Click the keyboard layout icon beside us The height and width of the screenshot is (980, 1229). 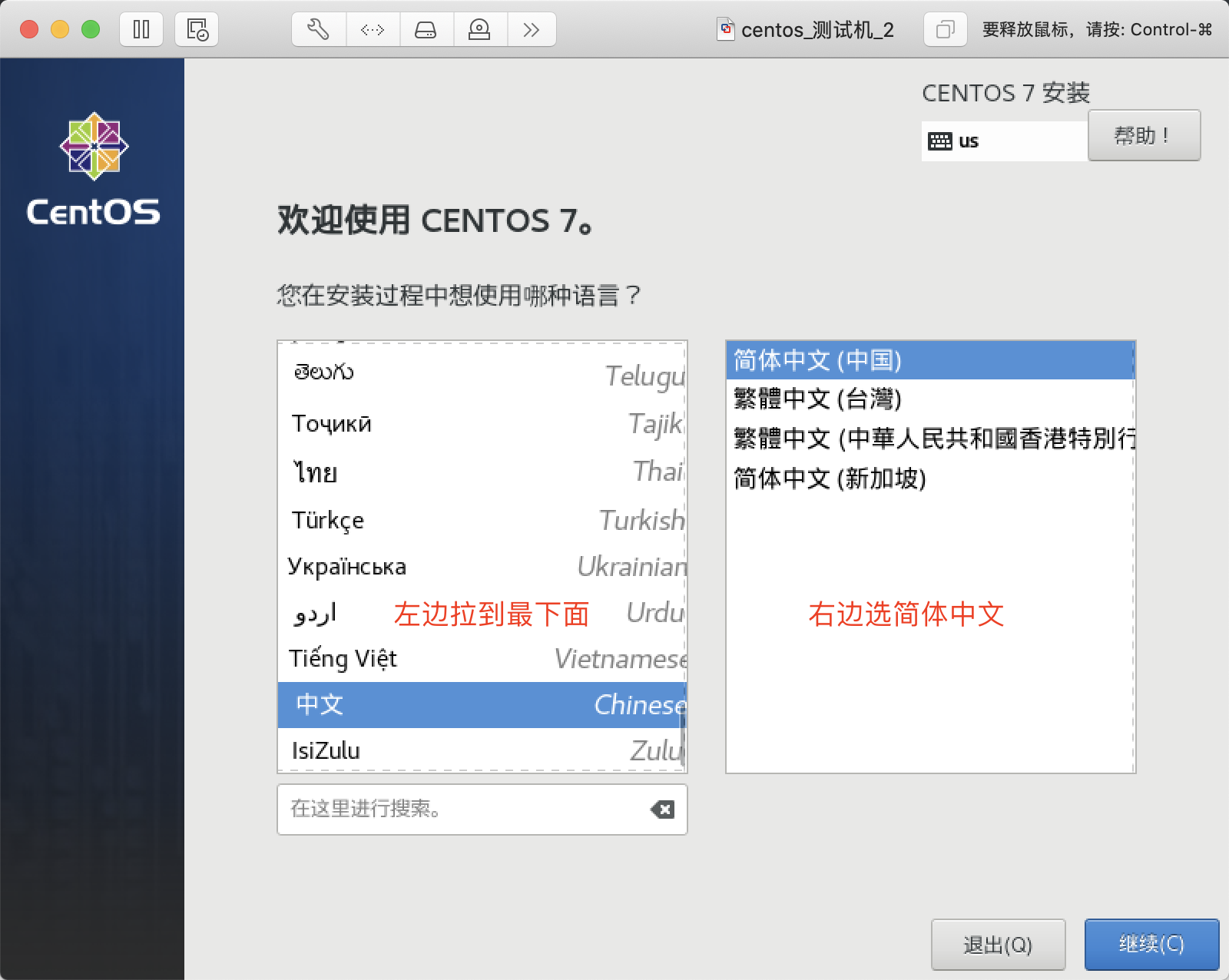[x=940, y=141]
